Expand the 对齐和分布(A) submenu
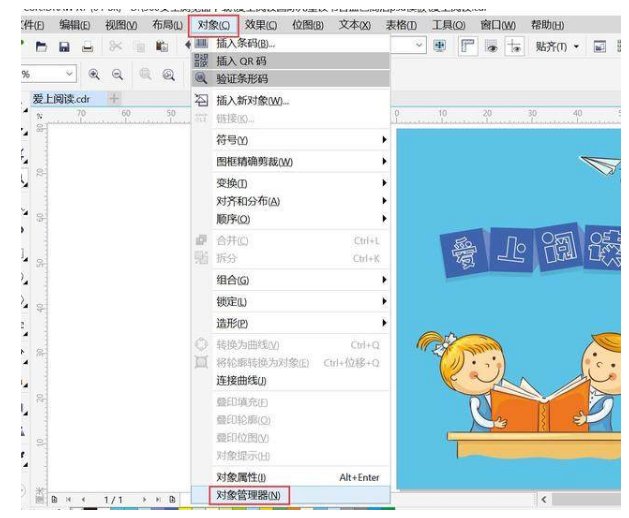Image resolution: width=629 pixels, height=518 pixels. (x=291, y=201)
